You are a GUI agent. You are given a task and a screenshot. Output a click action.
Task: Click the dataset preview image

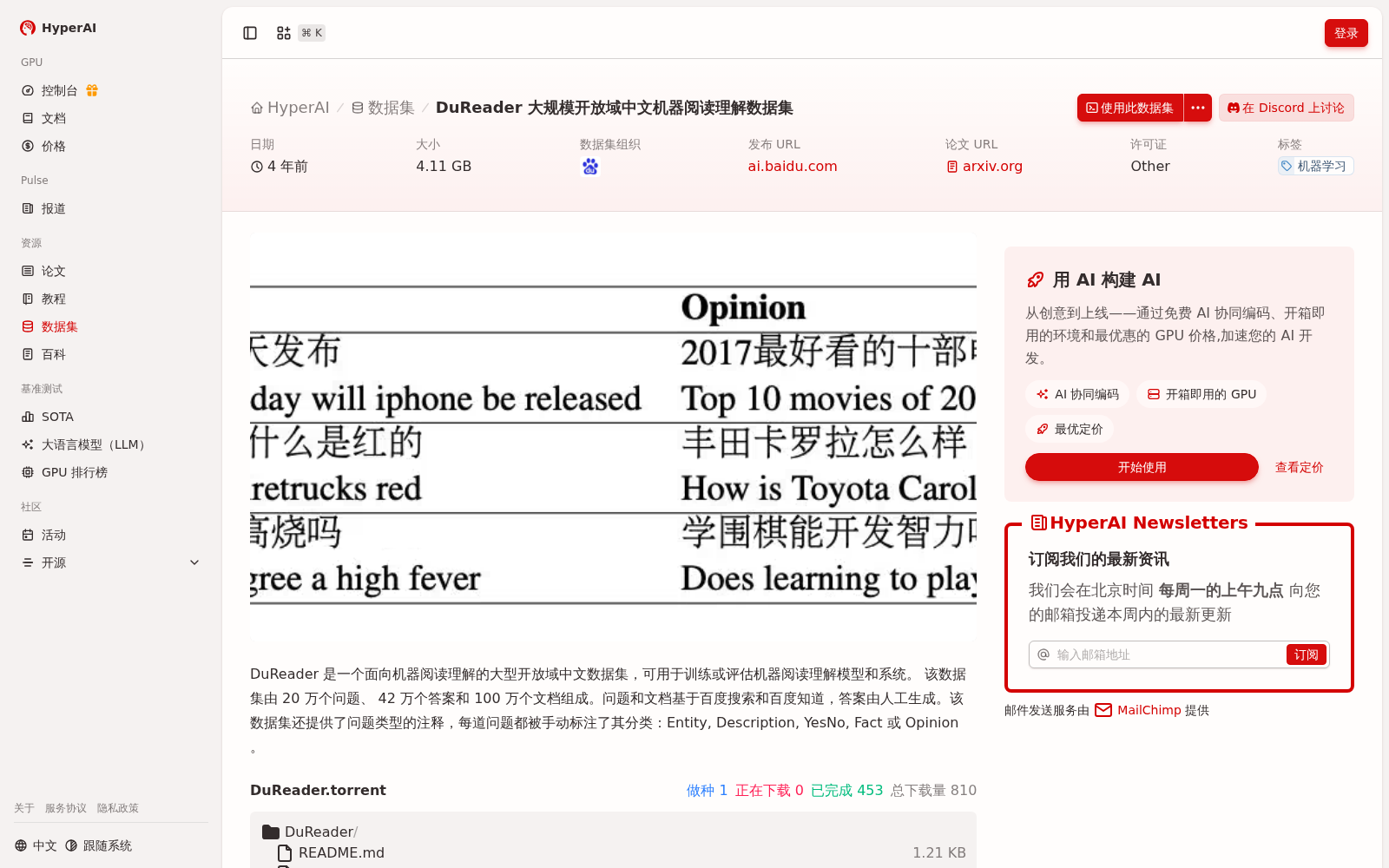613,437
